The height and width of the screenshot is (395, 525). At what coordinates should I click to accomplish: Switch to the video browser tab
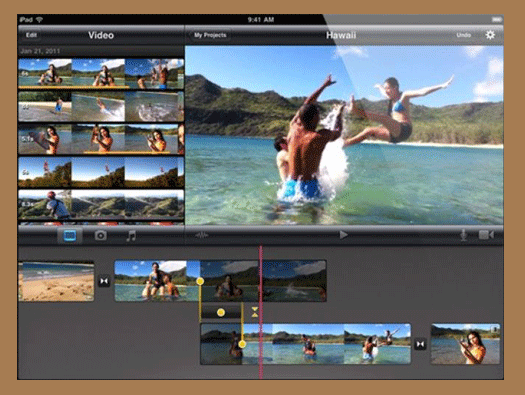[70, 236]
